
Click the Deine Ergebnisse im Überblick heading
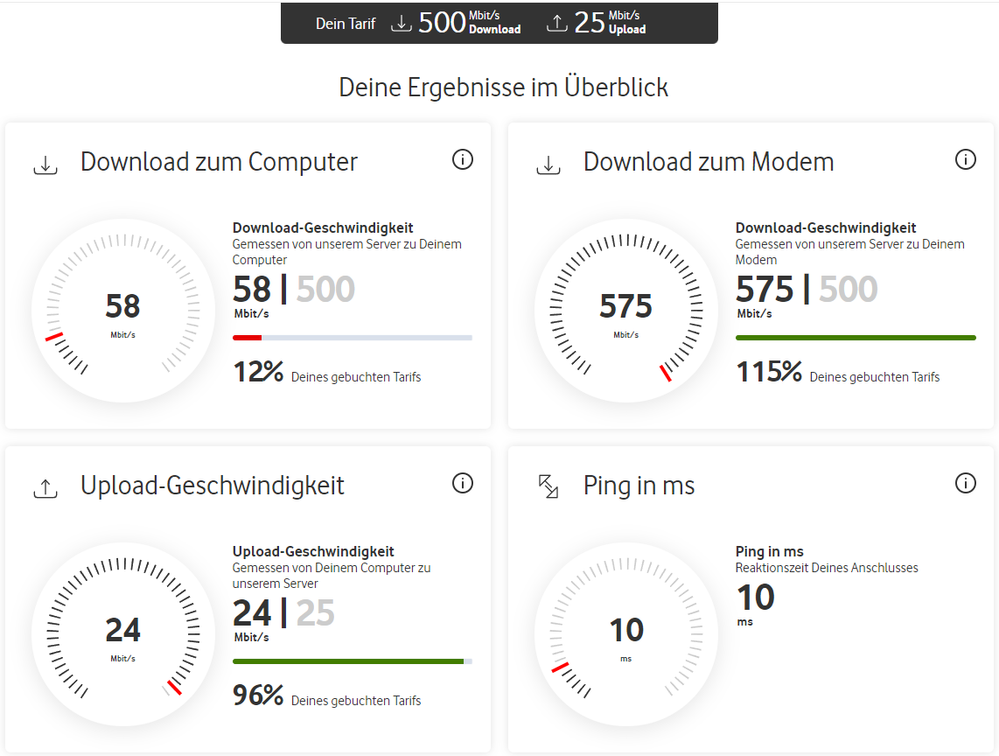[503, 88]
